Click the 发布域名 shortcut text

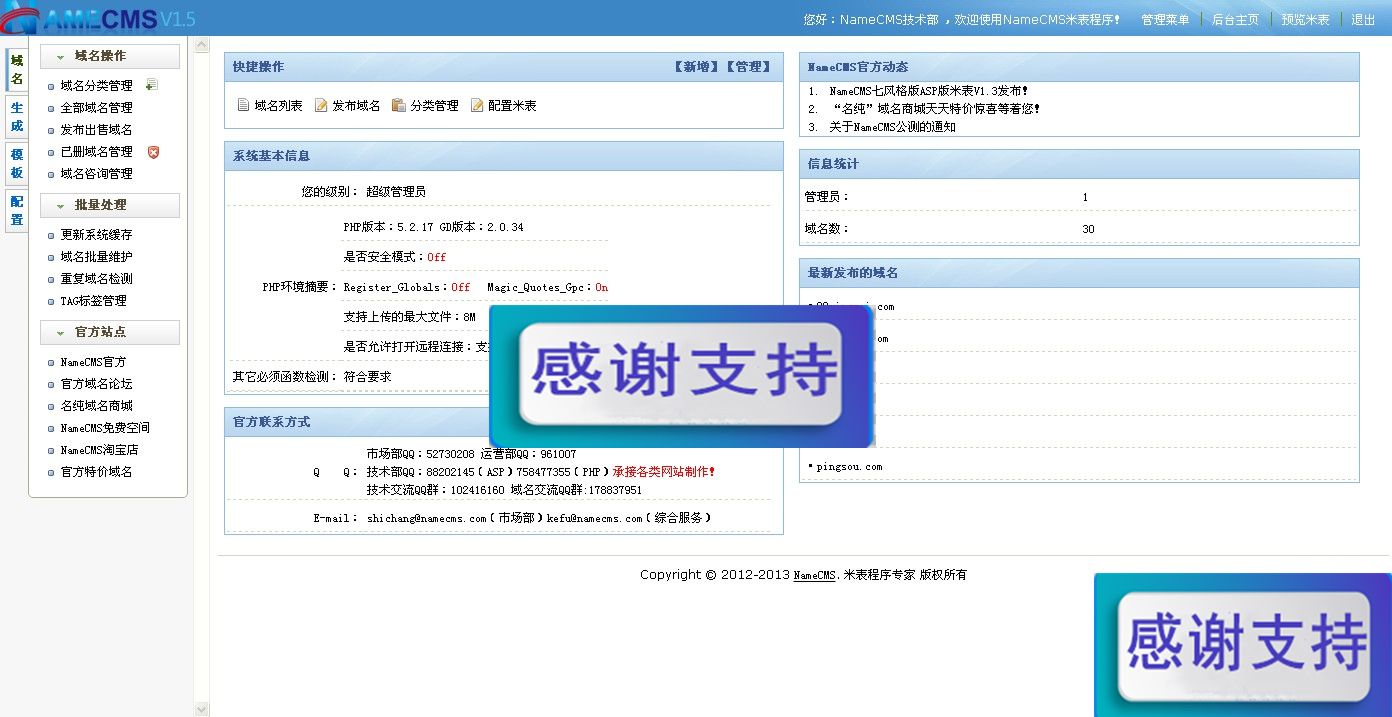(356, 106)
